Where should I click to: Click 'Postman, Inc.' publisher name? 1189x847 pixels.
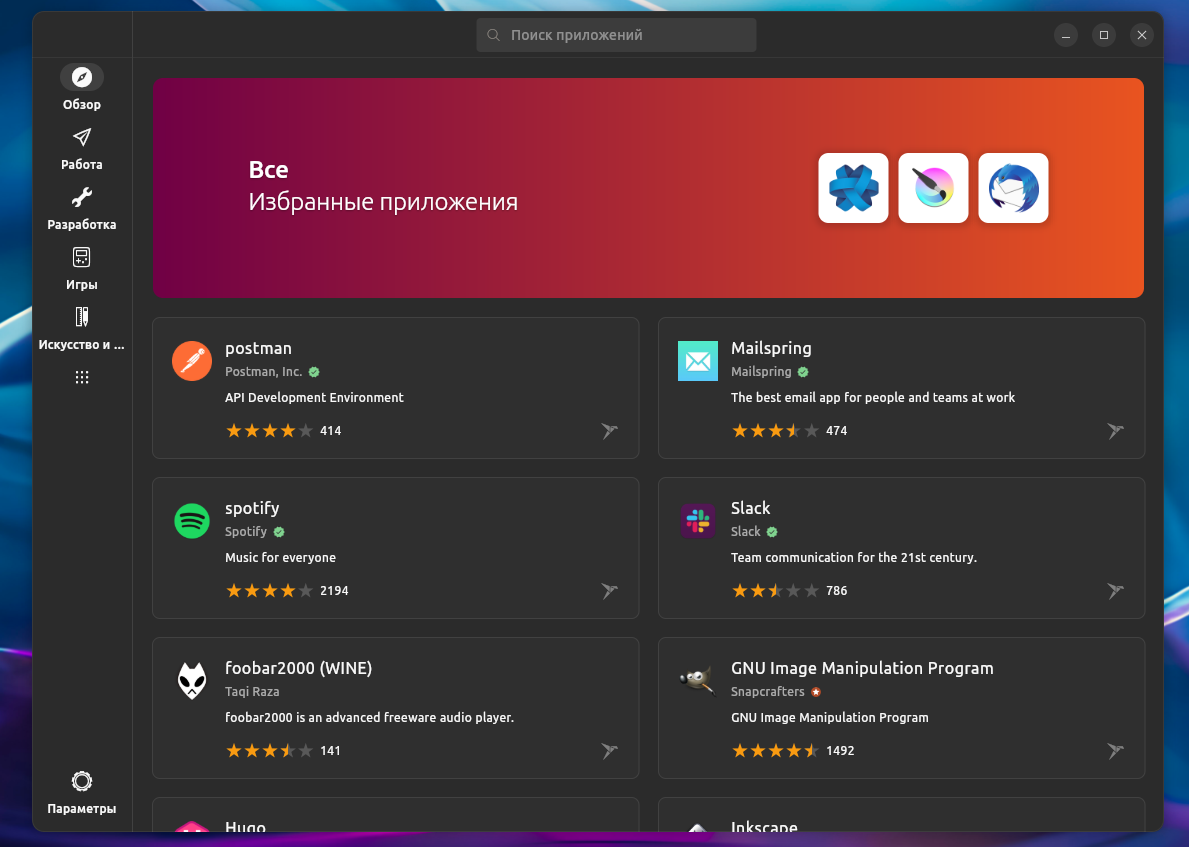coord(263,372)
